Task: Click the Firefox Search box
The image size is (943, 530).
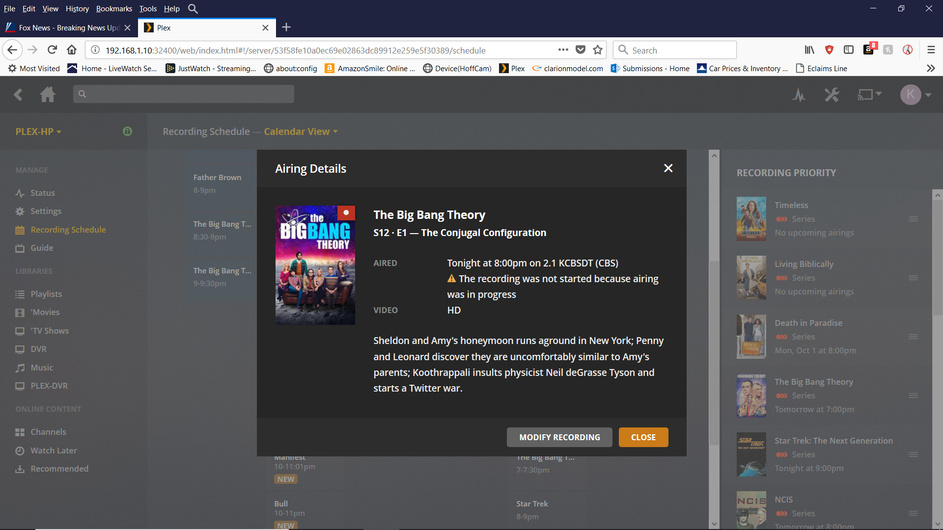Action: pyautogui.click(x=675, y=50)
